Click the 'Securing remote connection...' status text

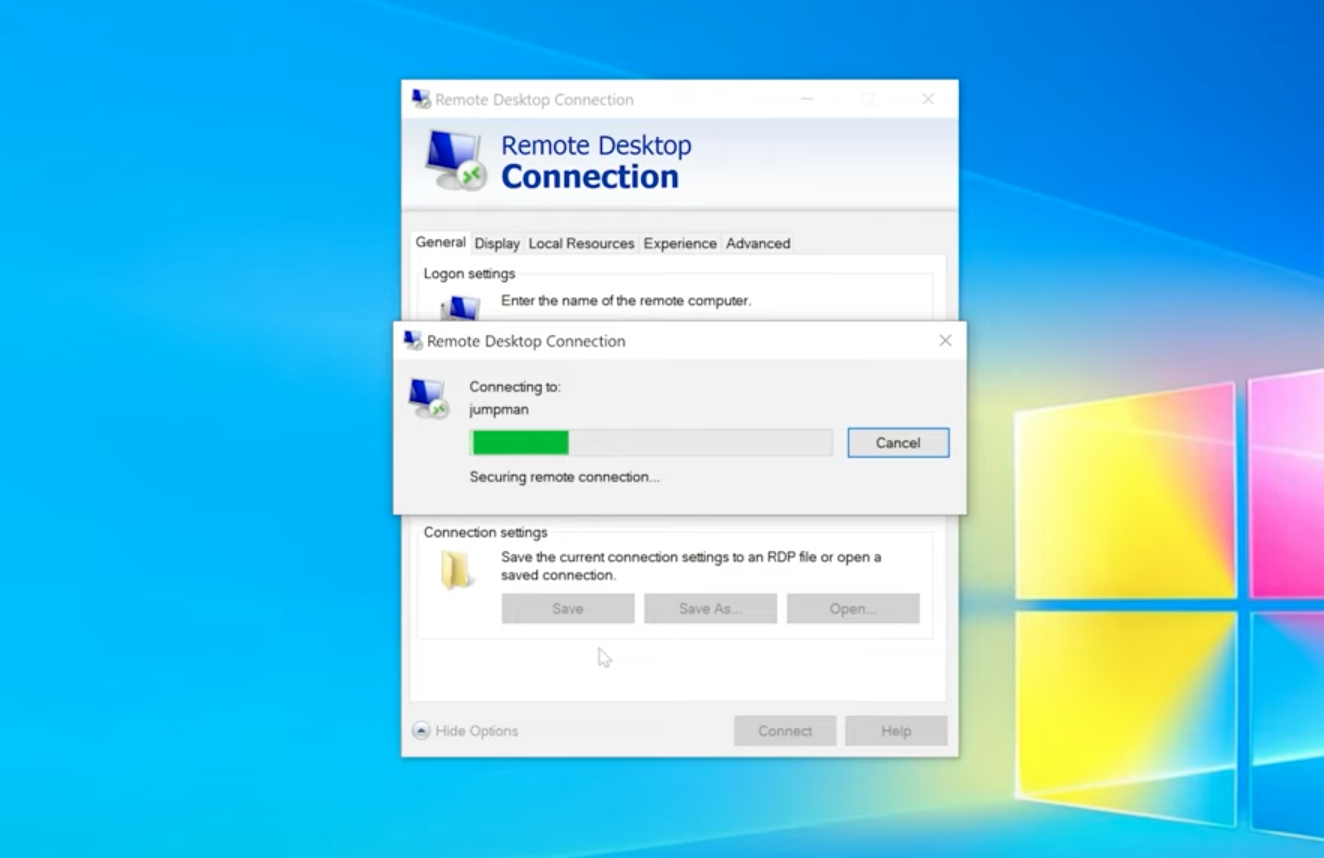tap(565, 477)
